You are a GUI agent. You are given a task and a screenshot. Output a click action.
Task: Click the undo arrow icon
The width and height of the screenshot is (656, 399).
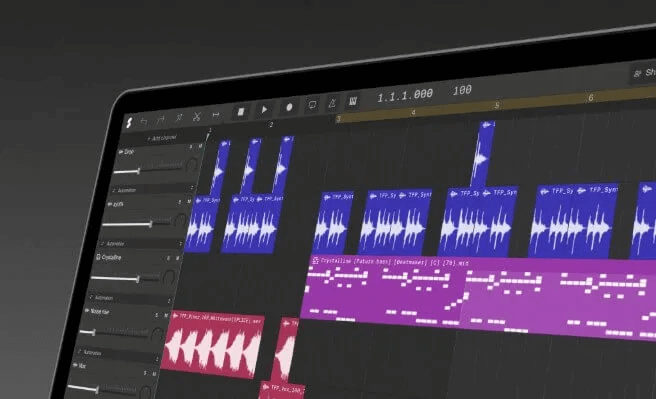pos(144,121)
